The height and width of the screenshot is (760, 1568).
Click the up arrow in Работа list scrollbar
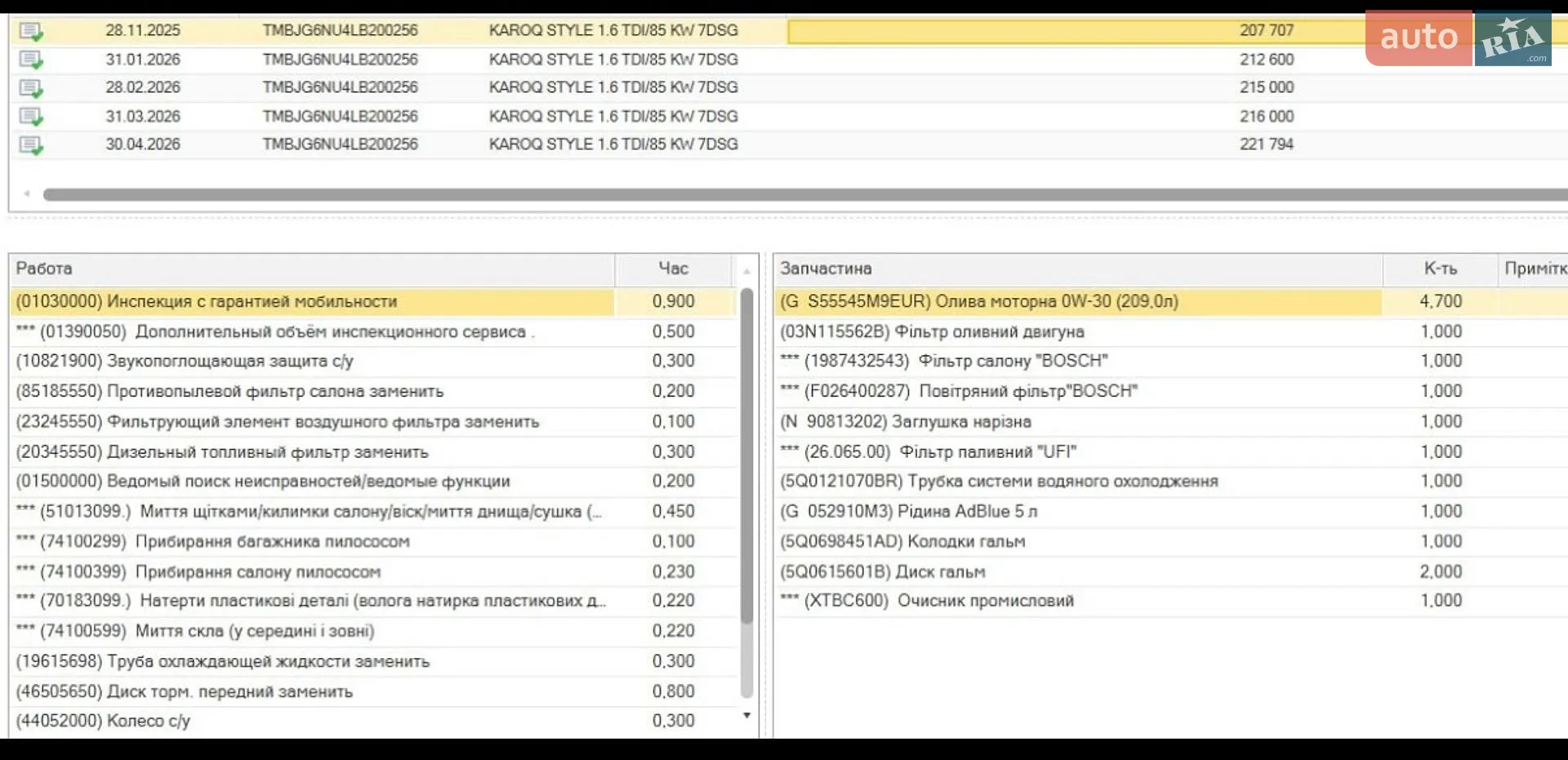pos(746,270)
